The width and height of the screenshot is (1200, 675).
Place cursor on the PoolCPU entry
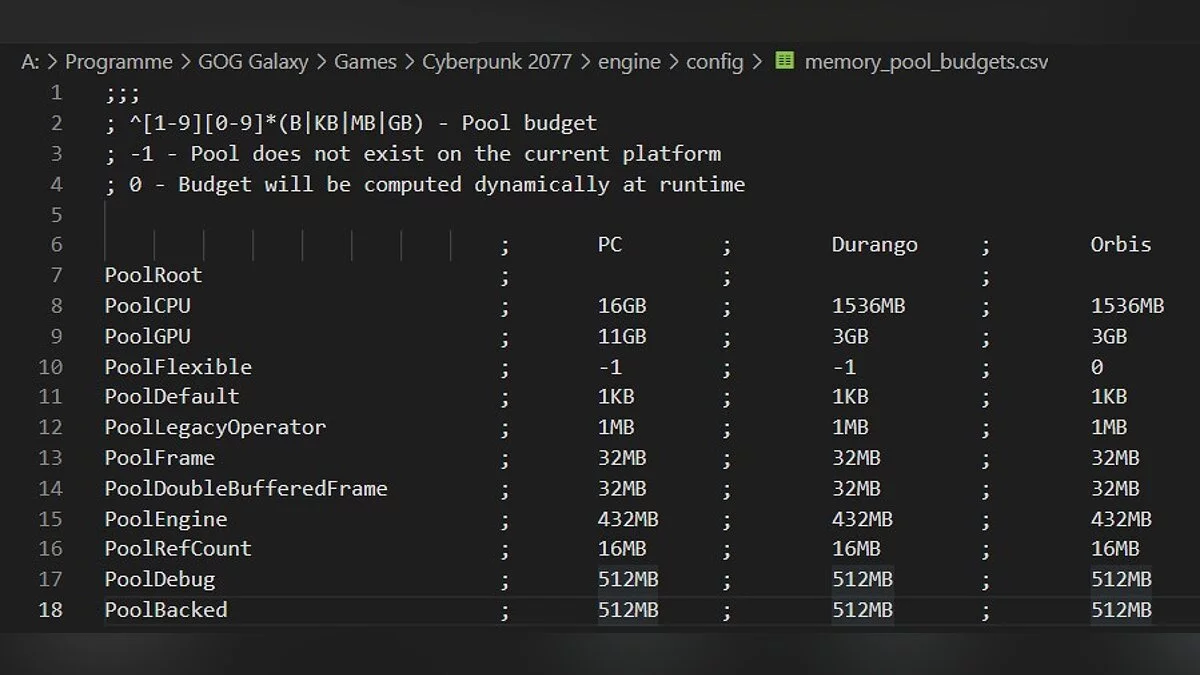147,306
